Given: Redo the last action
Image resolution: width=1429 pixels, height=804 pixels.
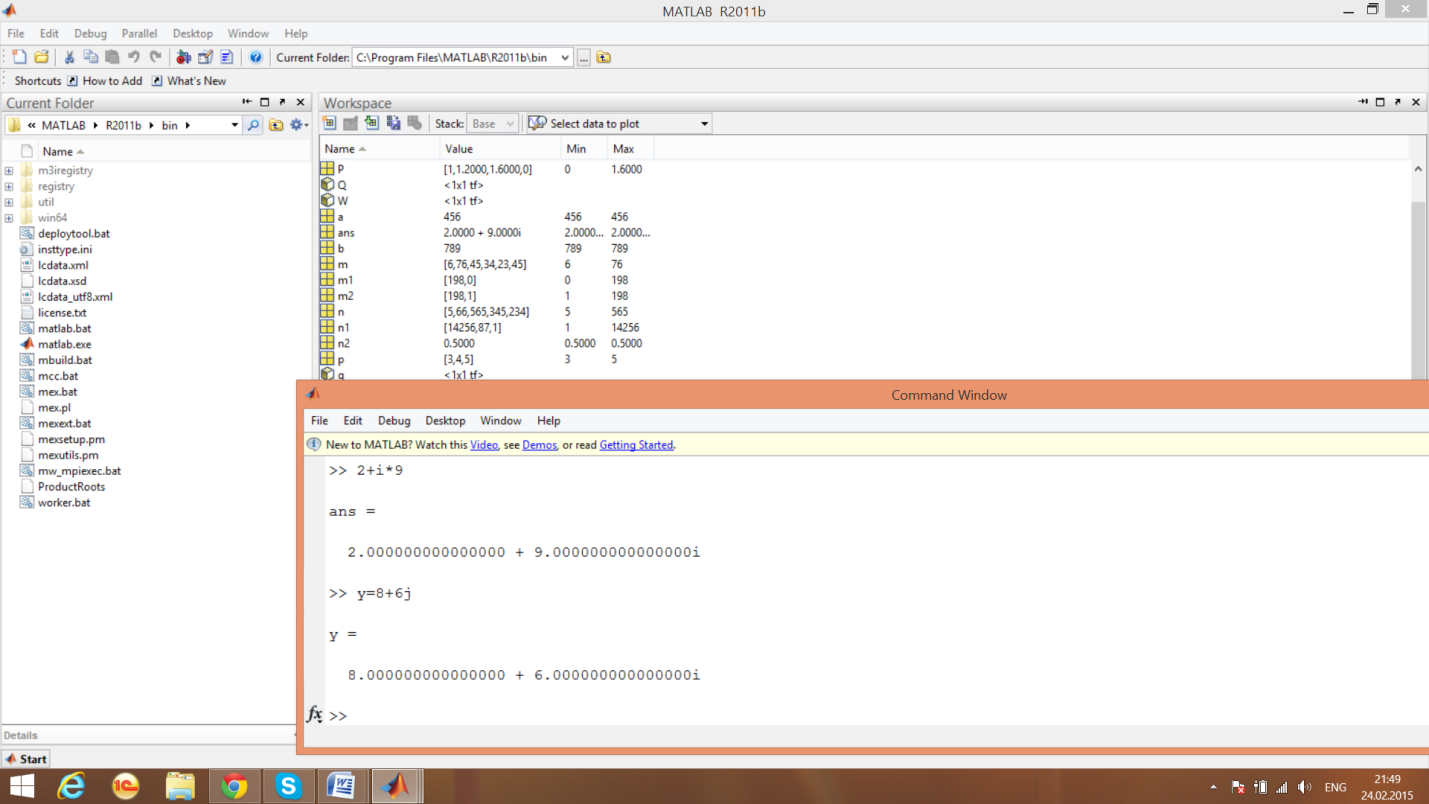Looking at the screenshot, I should point(155,57).
